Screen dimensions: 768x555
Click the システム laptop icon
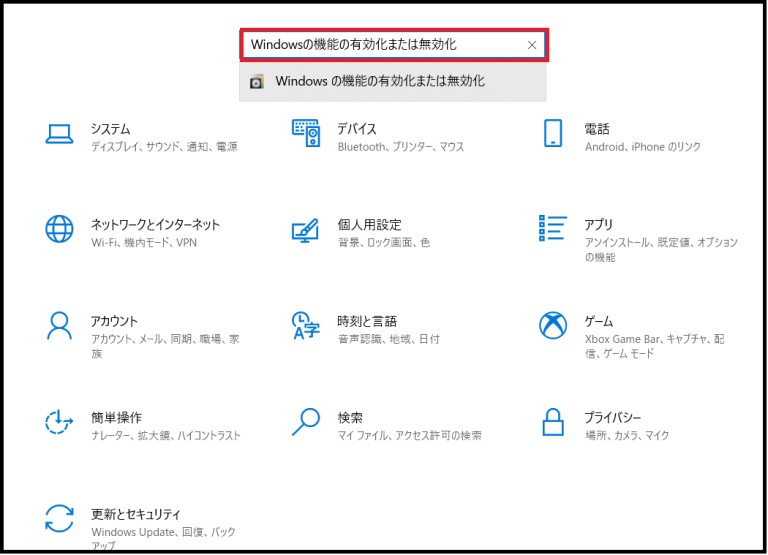(59, 134)
